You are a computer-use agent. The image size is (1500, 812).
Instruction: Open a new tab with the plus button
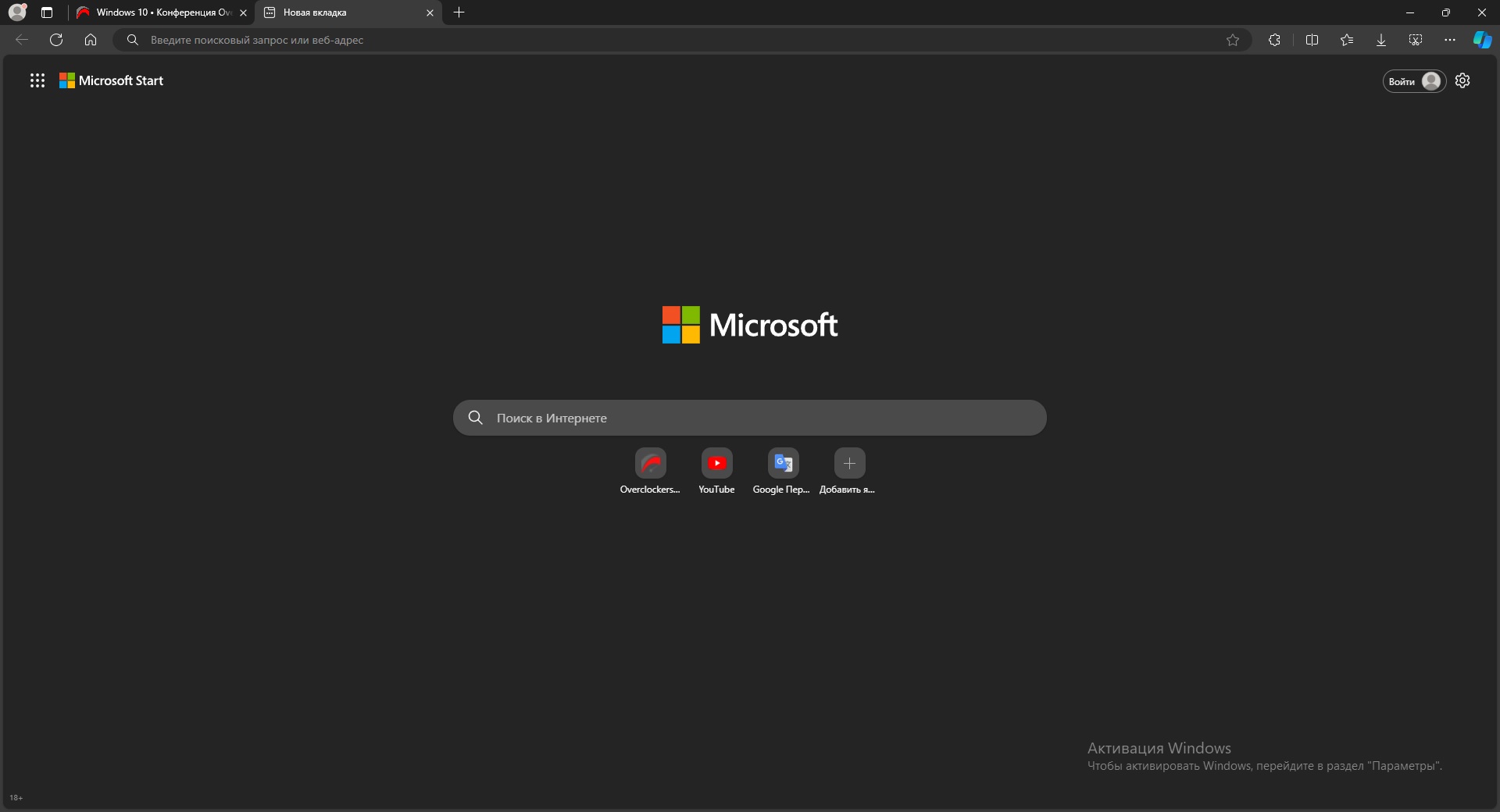(x=459, y=12)
